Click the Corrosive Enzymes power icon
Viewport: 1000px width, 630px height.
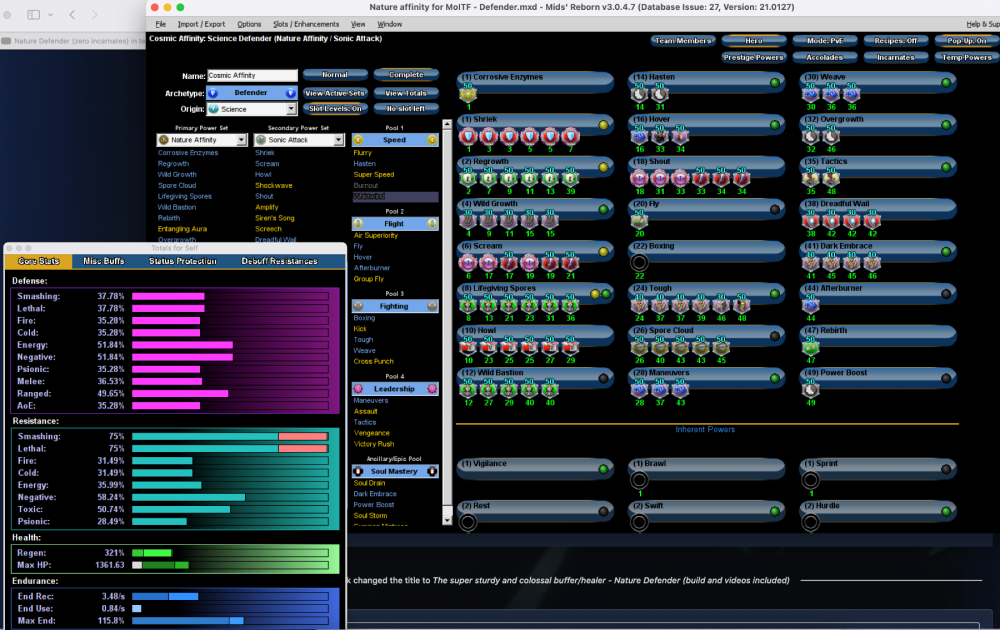[467, 94]
